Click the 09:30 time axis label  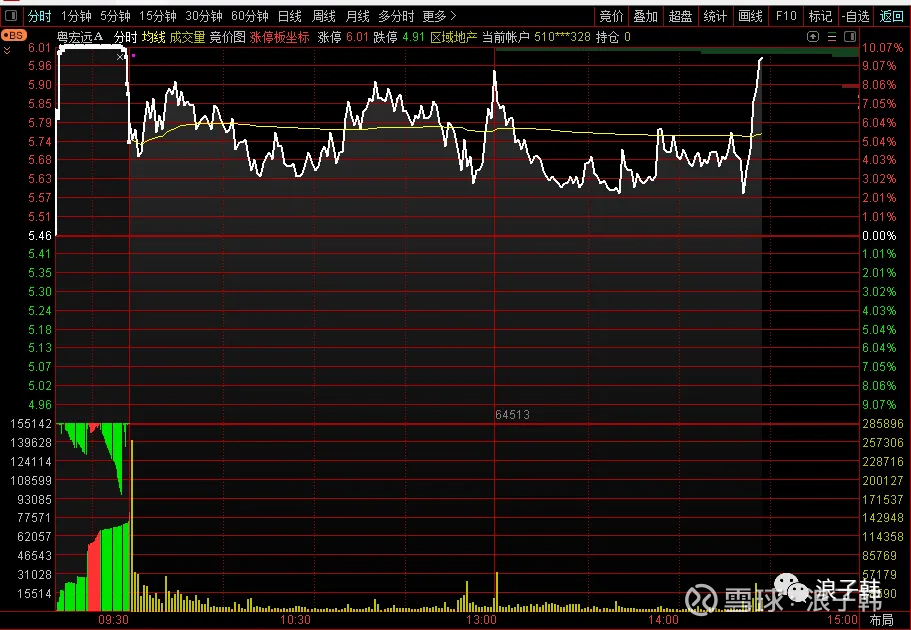(x=113, y=620)
